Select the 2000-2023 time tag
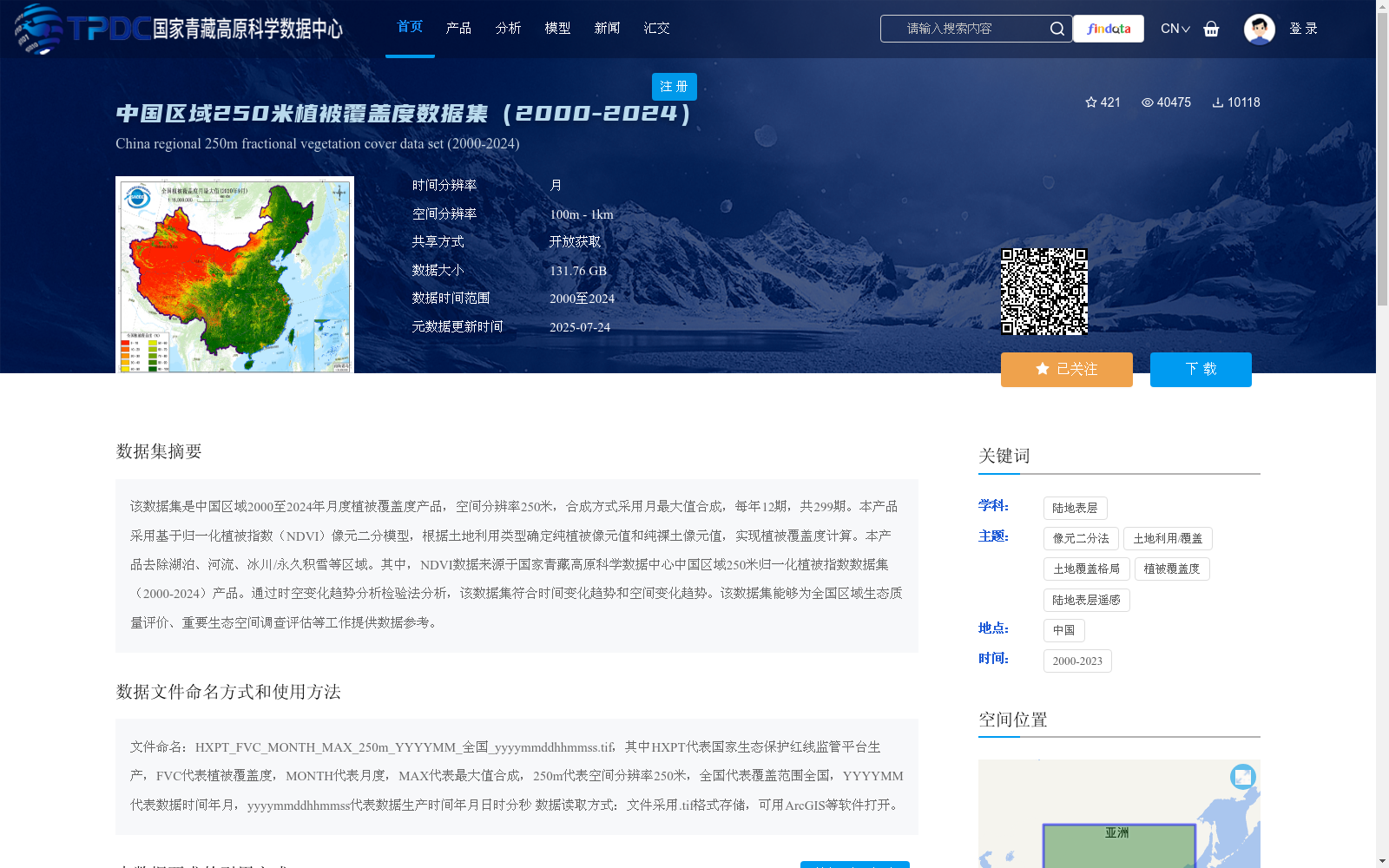This screenshot has height=868, width=1389. [x=1077, y=661]
